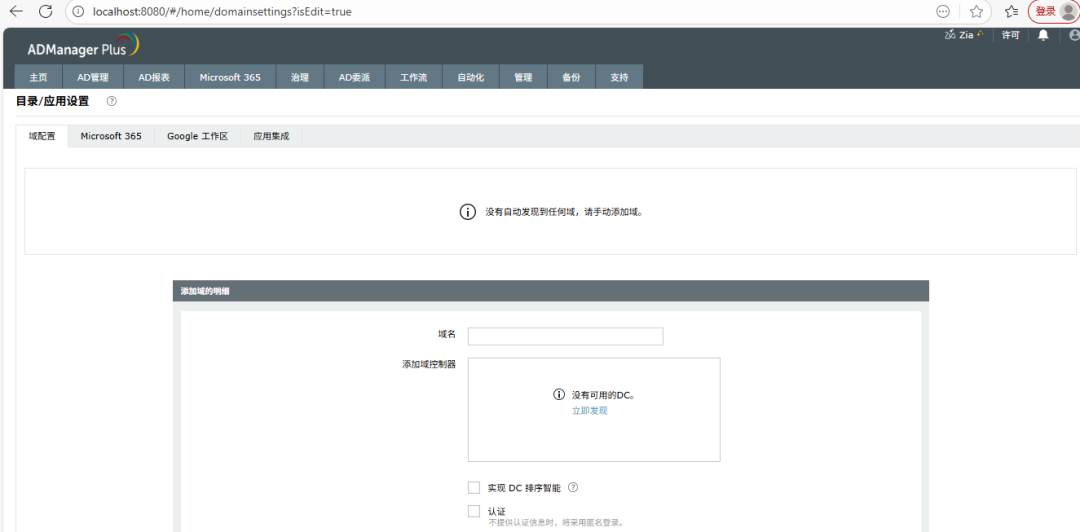Click the 没有自动发现到任何域 message text

click(x=564, y=212)
